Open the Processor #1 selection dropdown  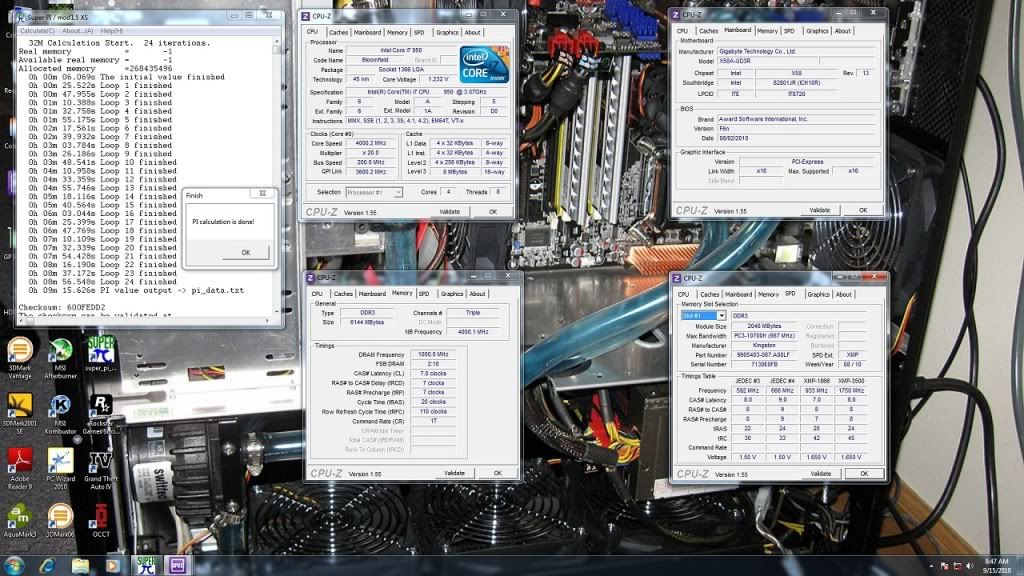374,193
